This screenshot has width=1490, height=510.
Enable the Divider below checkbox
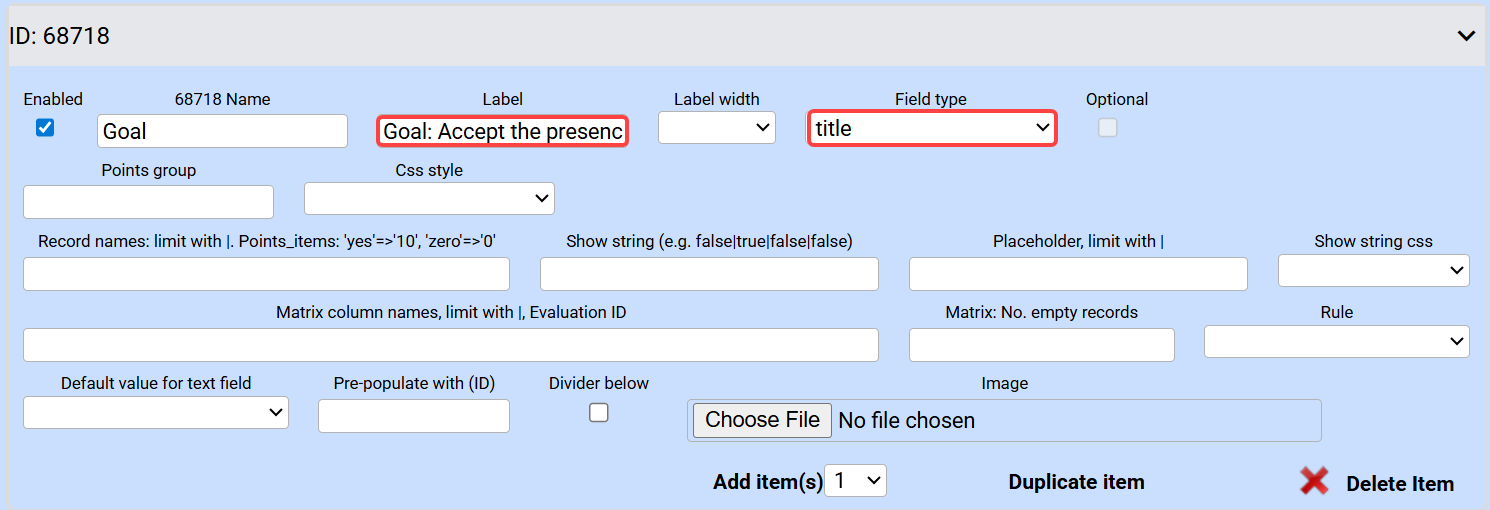point(598,412)
